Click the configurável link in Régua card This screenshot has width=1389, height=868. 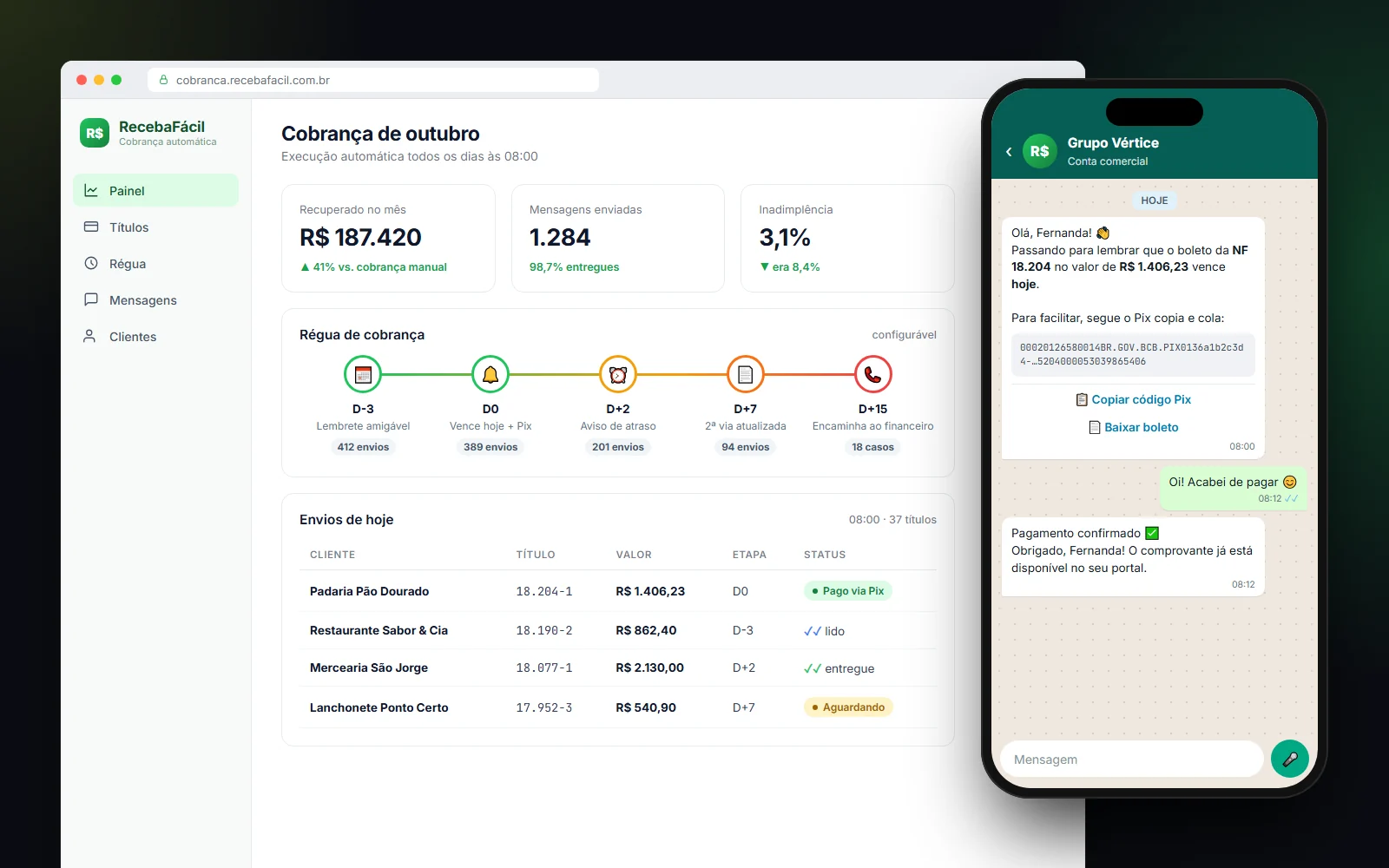pos(904,334)
